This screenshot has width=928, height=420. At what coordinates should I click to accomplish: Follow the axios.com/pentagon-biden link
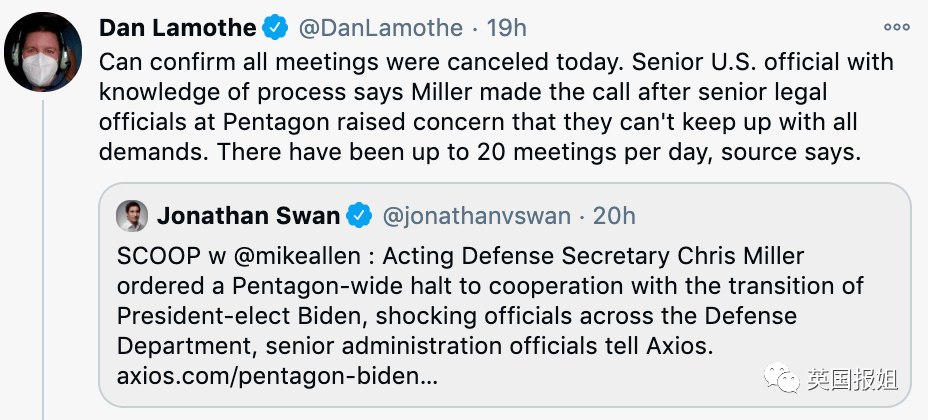pos(277,376)
